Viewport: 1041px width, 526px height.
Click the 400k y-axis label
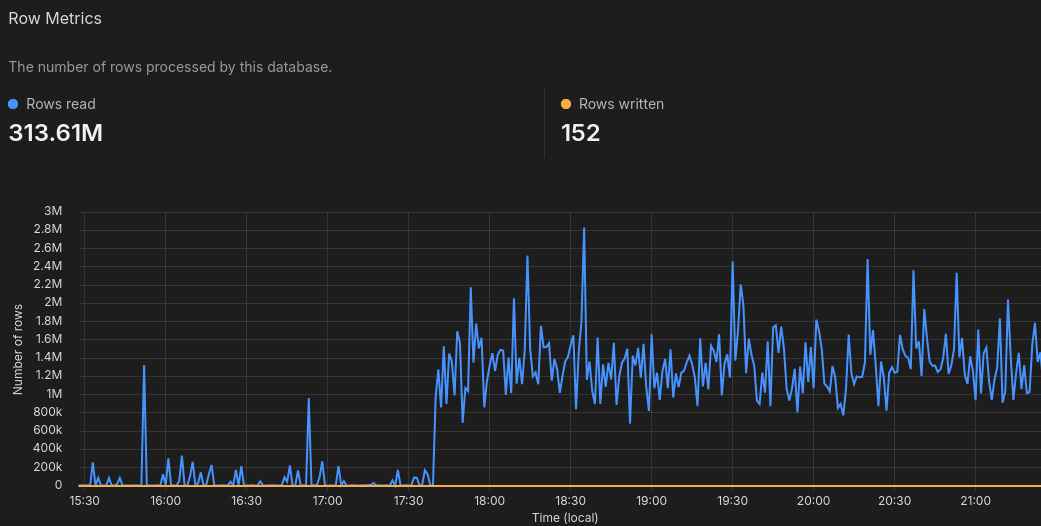coord(48,448)
